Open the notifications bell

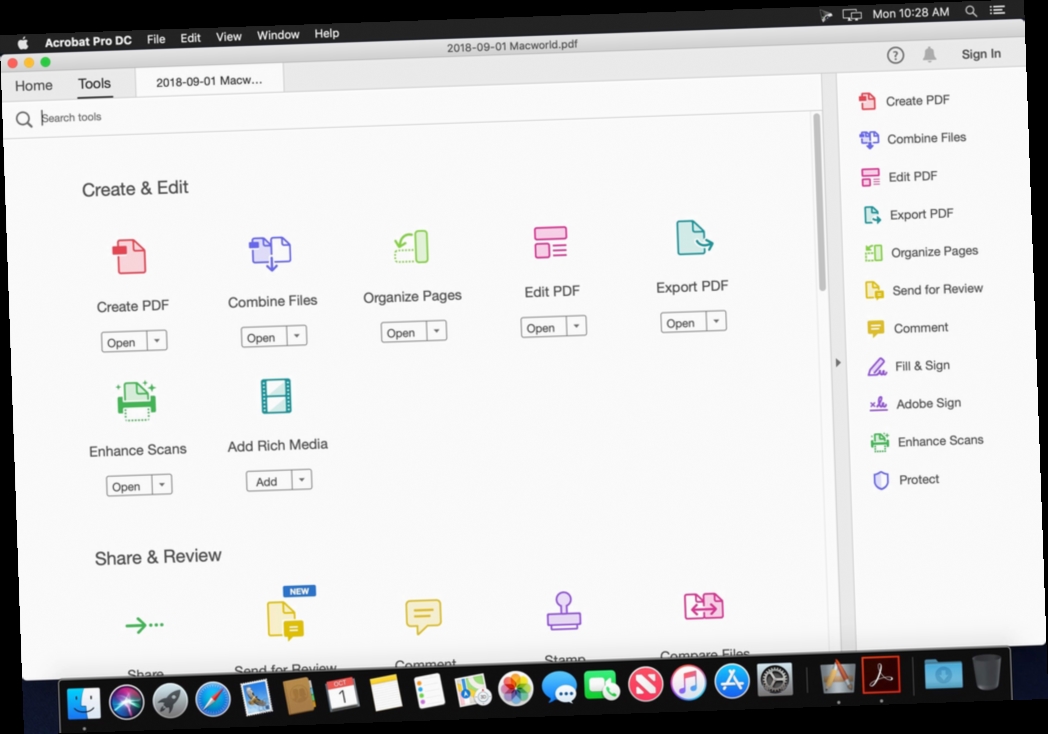point(929,54)
